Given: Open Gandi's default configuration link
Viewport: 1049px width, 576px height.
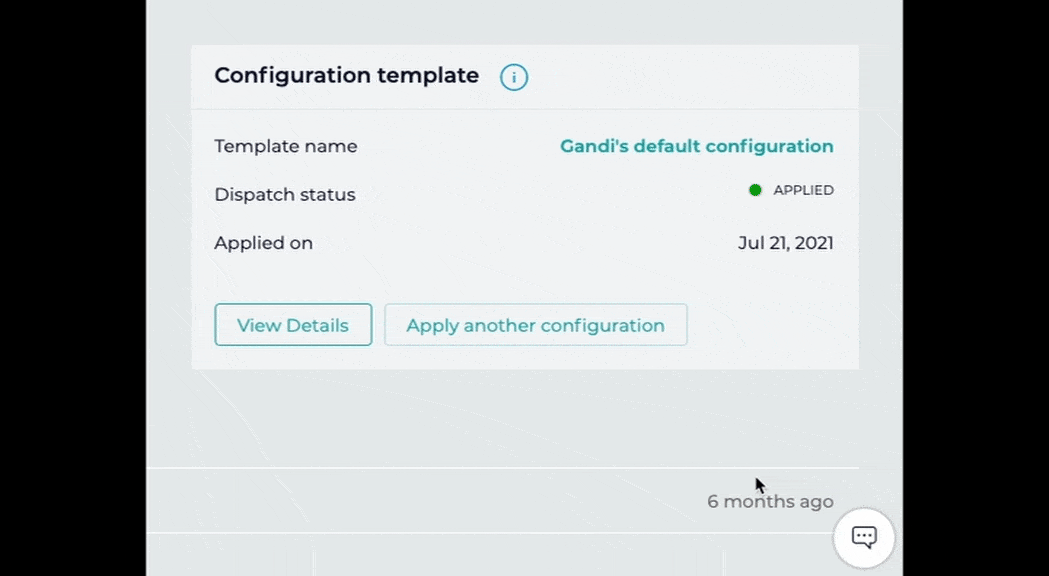Looking at the screenshot, I should tap(696, 146).
